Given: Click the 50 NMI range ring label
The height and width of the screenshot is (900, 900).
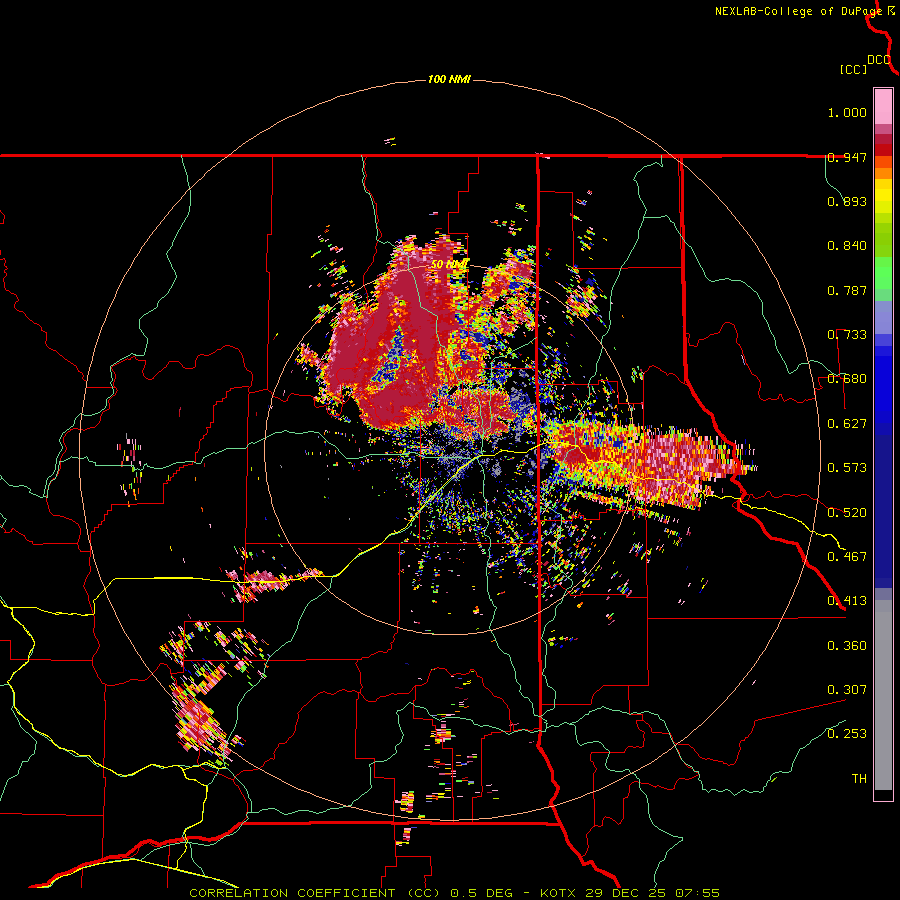Looking at the screenshot, I should tap(450, 265).
